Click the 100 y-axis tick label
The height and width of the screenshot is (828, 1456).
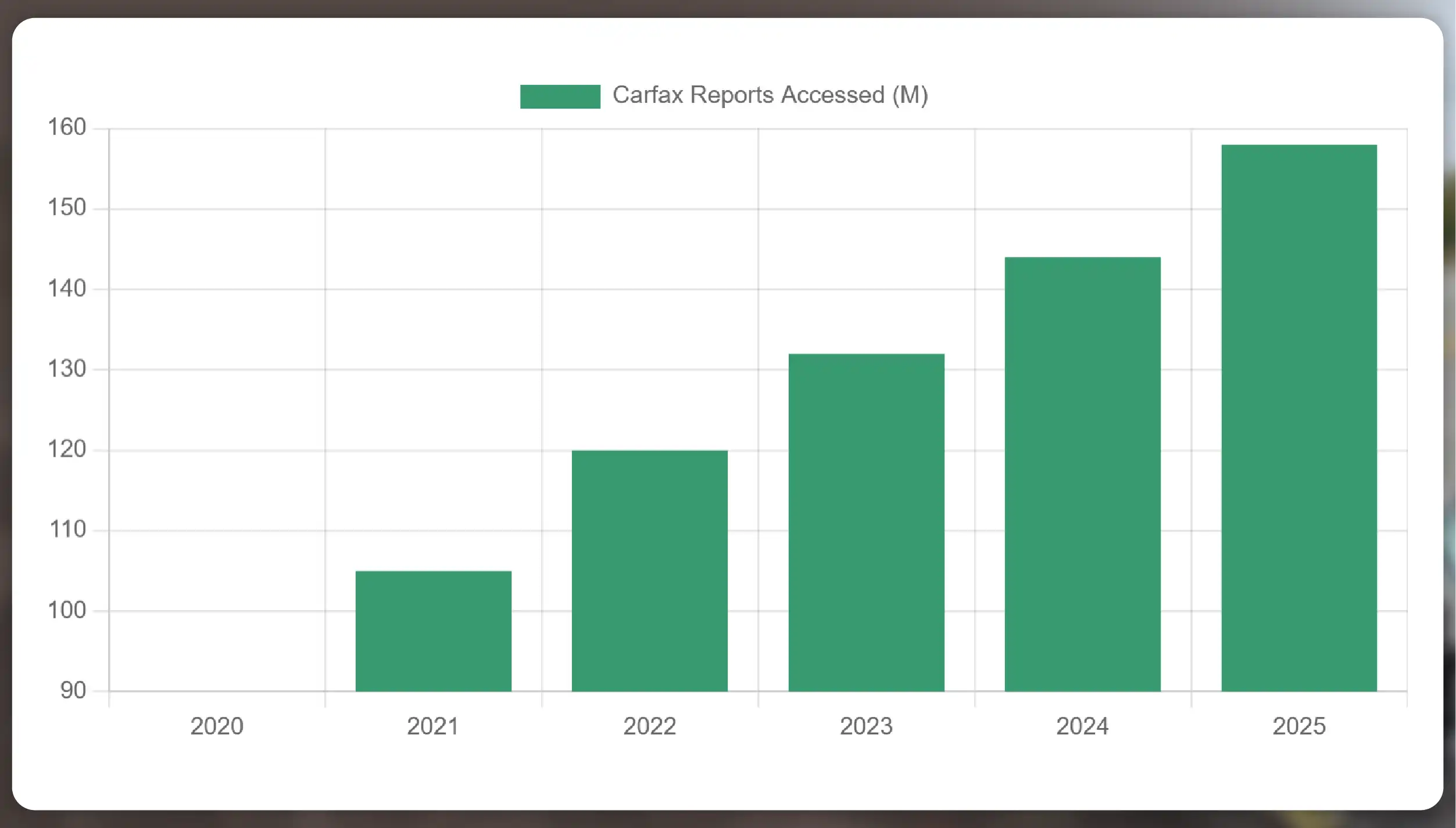(67, 611)
